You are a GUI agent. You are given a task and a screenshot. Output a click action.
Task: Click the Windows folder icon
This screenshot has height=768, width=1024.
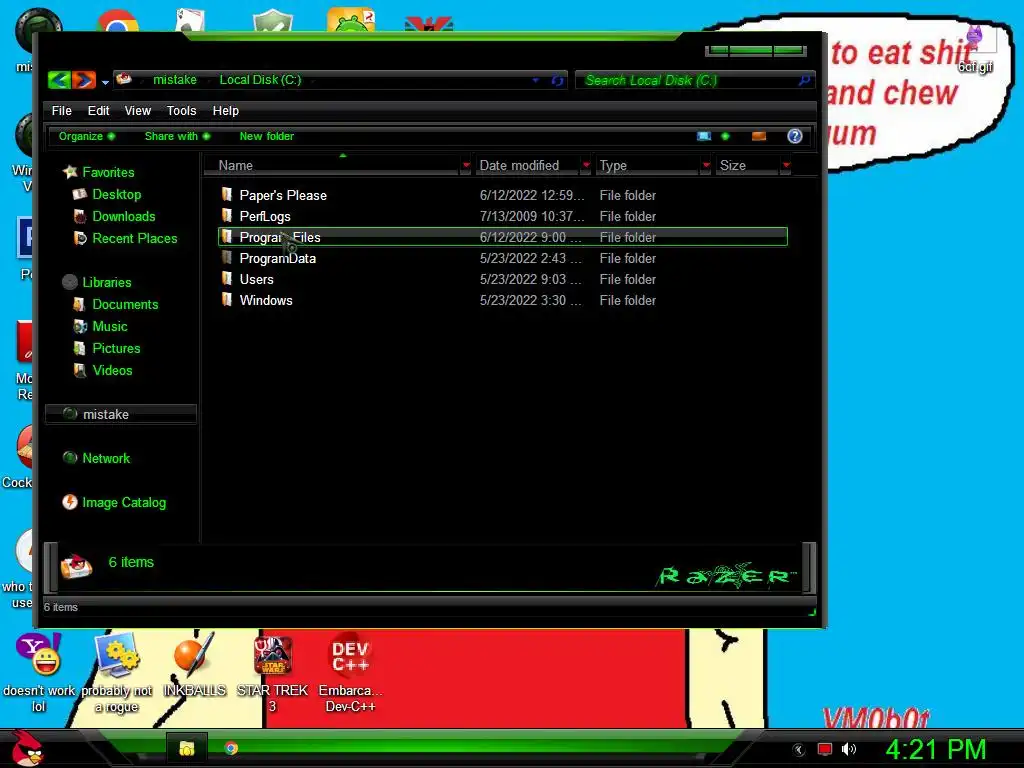227,299
